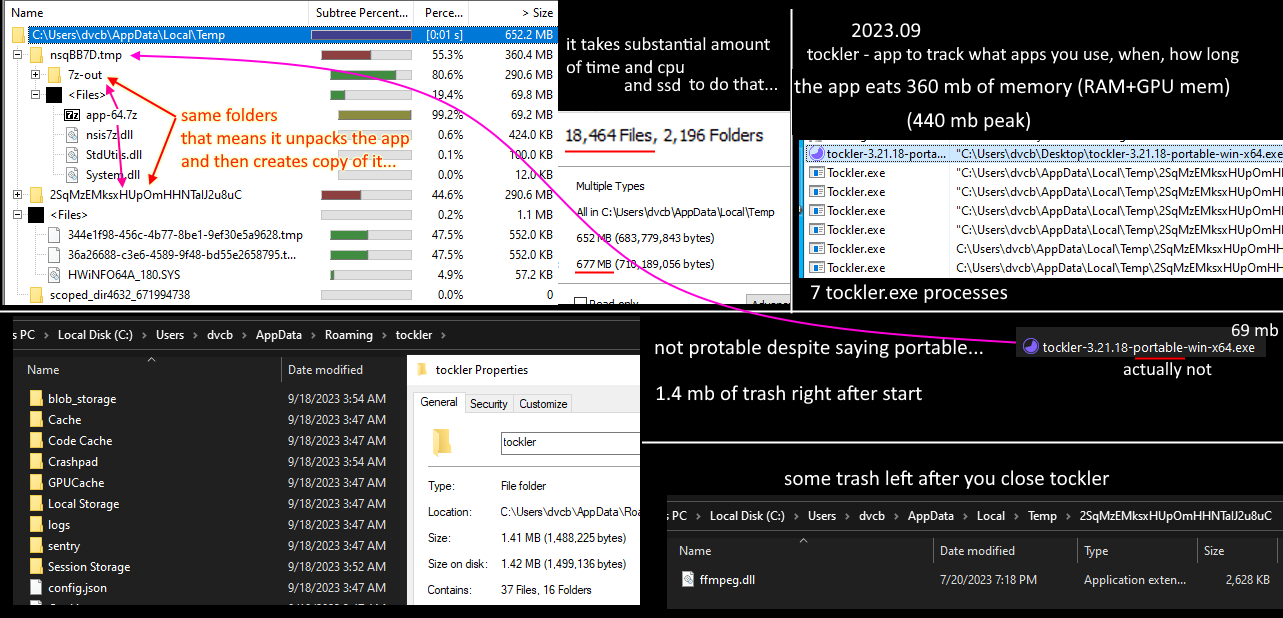Click the Tockler command-line path with Desktop
1283x618 pixels.
(x=1119, y=154)
